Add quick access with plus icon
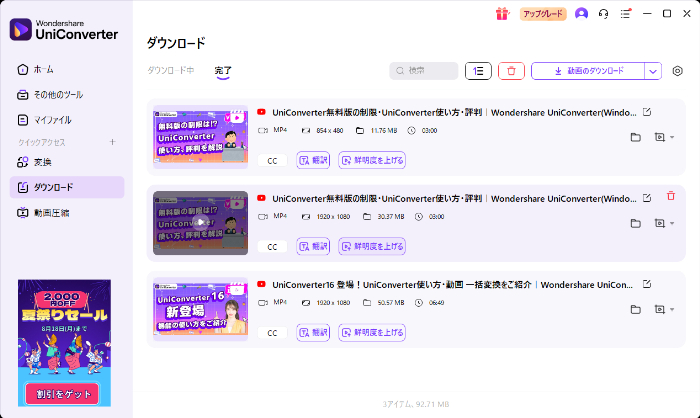700x418 pixels. tap(112, 142)
